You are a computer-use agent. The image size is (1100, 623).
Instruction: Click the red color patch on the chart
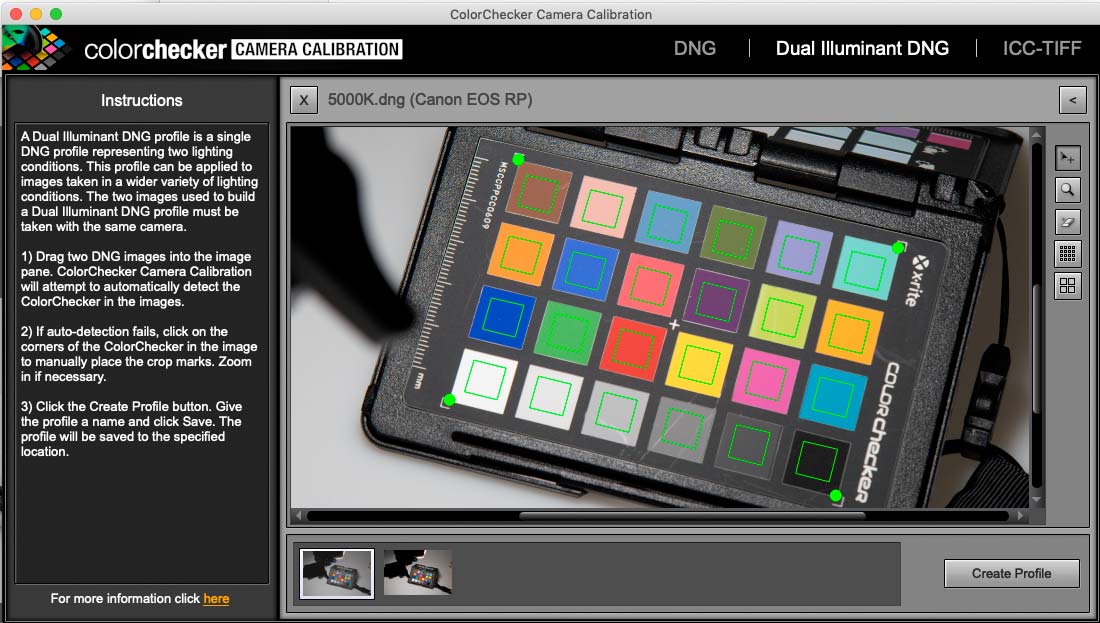(x=633, y=349)
